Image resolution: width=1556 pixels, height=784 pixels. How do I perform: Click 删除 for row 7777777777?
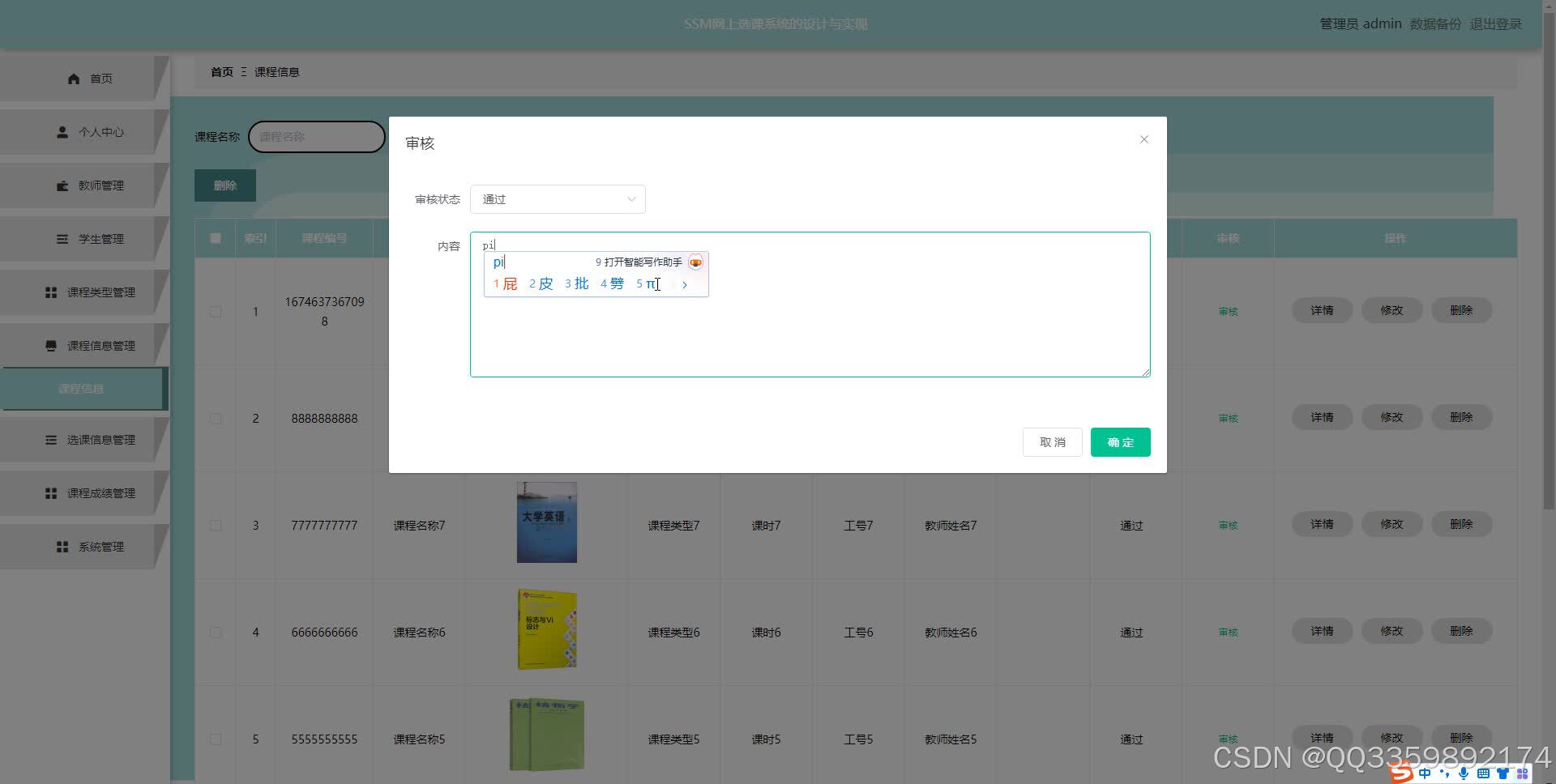pyautogui.click(x=1461, y=524)
